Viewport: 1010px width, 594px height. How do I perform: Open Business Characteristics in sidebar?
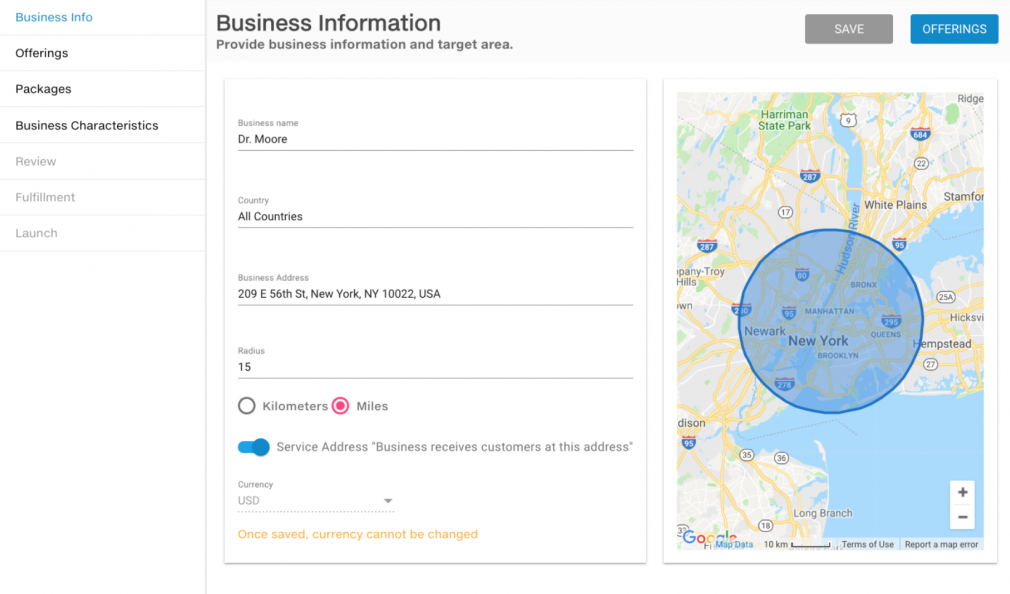point(87,125)
